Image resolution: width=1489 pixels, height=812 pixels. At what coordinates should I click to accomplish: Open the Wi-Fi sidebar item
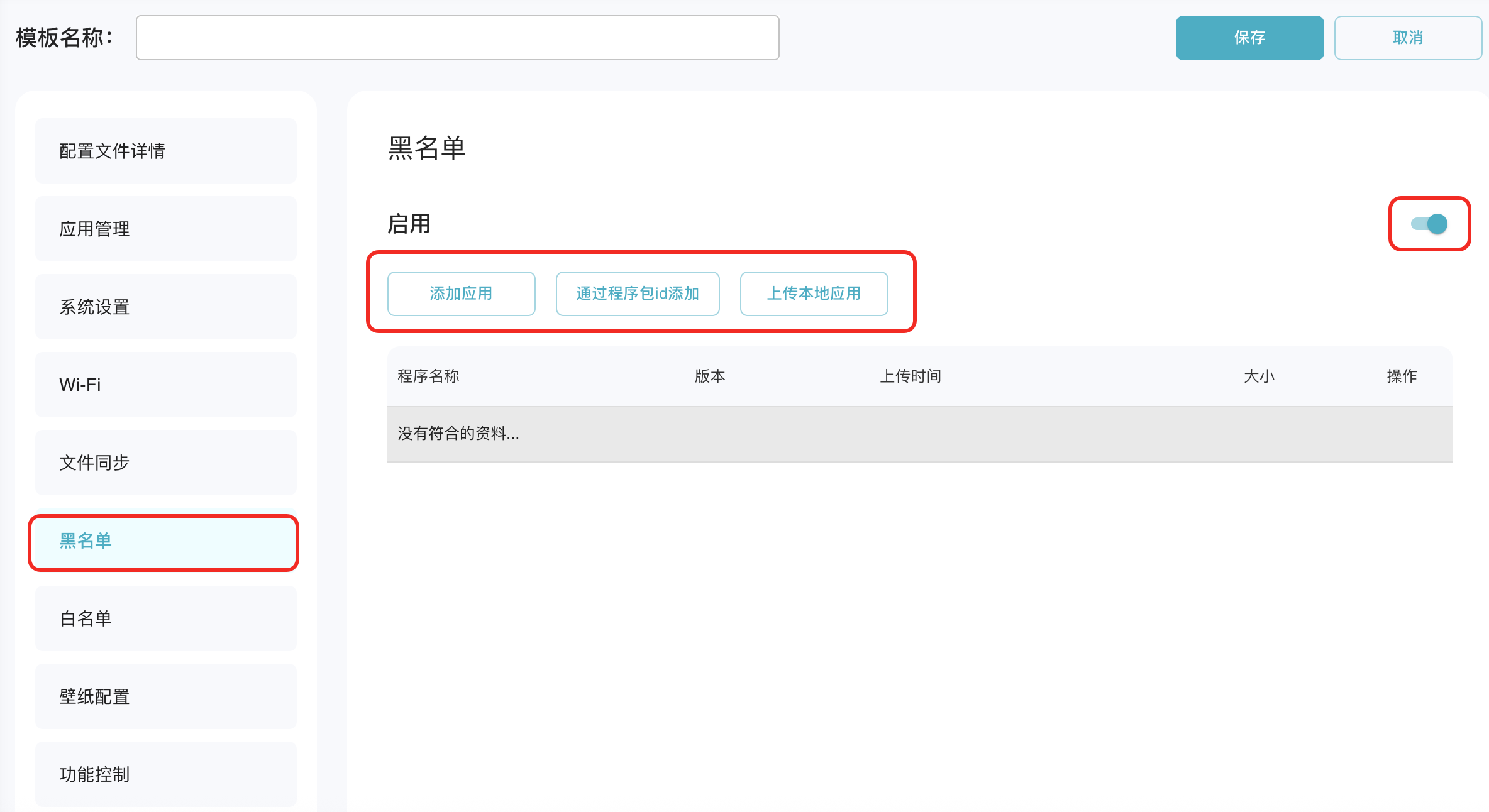pos(165,385)
